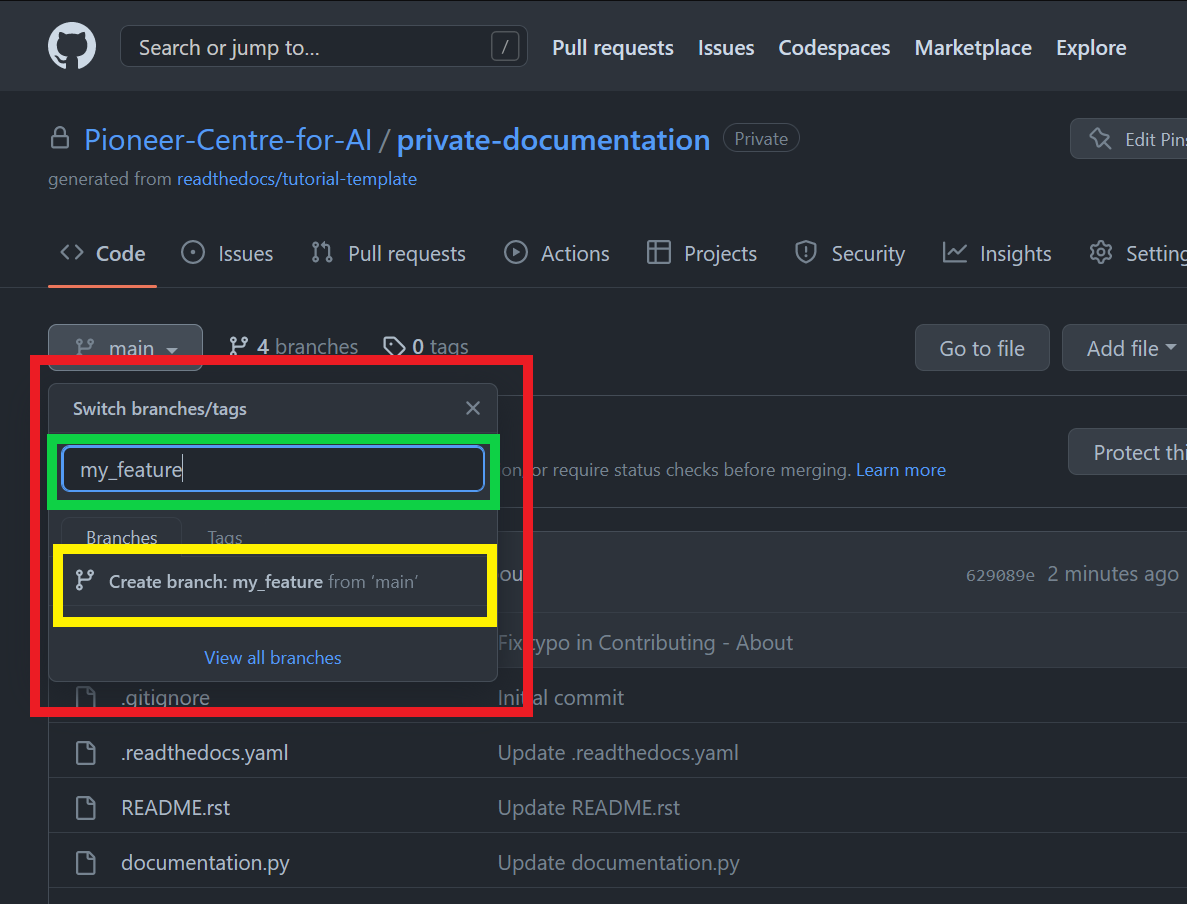Go to Pull requests in top navigation
Image resolution: width=1187 pixels, height=904 pixels.
click(612, 48)
